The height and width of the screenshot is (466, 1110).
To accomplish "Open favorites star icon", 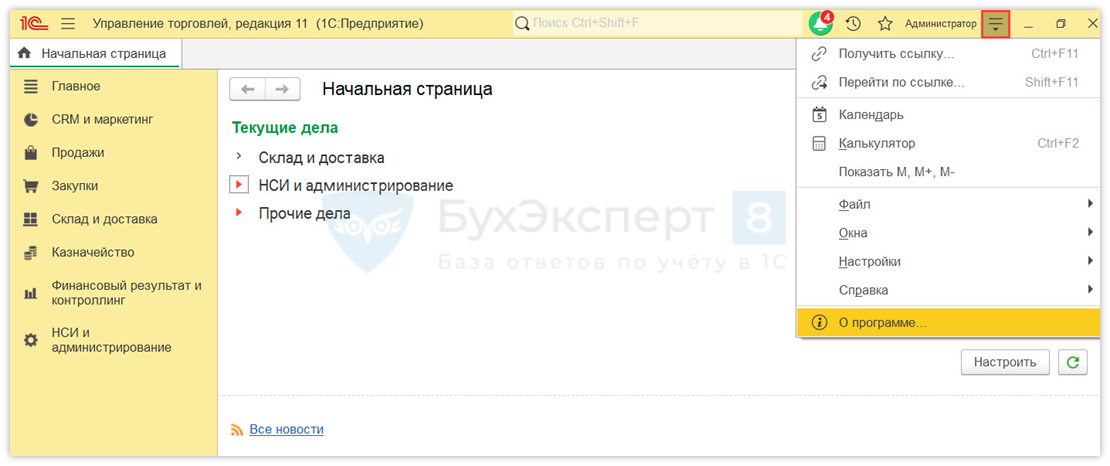I will [885, 24].
